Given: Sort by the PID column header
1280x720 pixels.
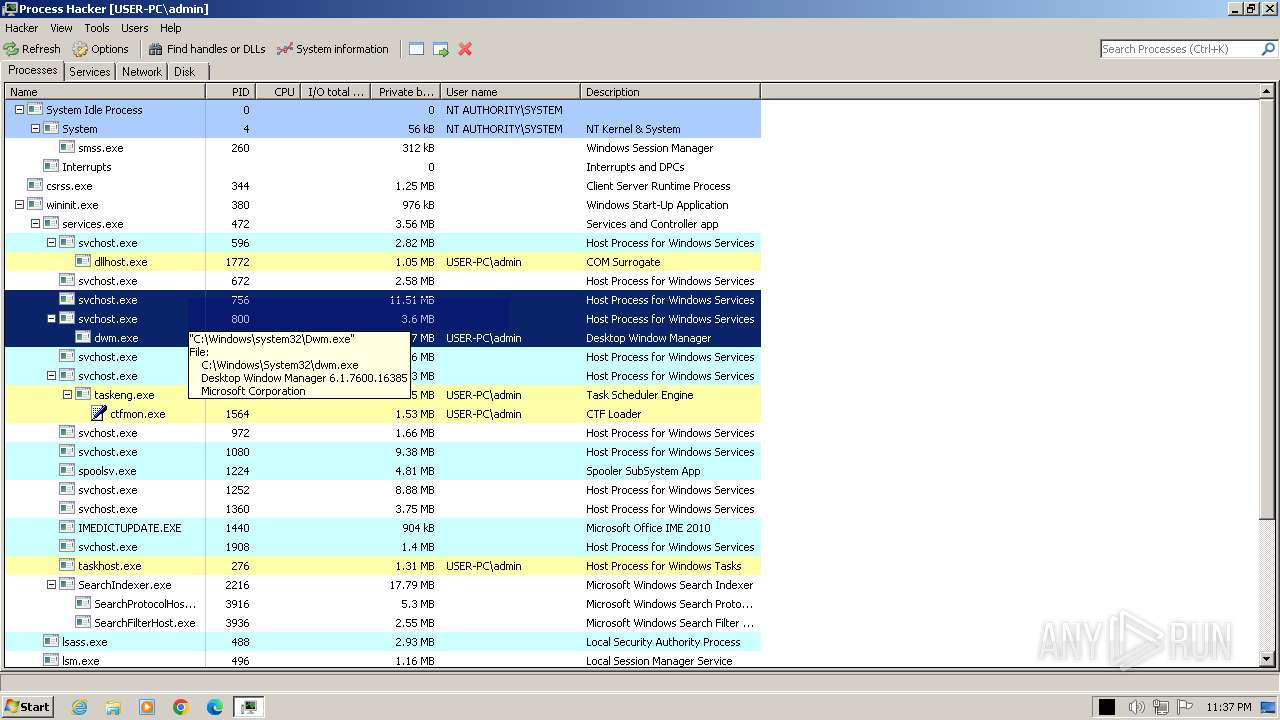Looking at the screenshot, I should (230, 92).
